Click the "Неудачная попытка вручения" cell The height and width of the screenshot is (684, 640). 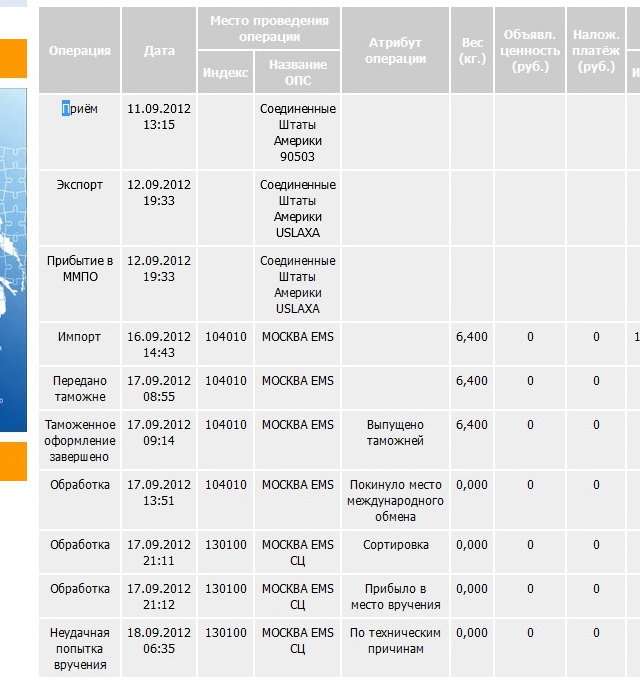click(80, 649)
